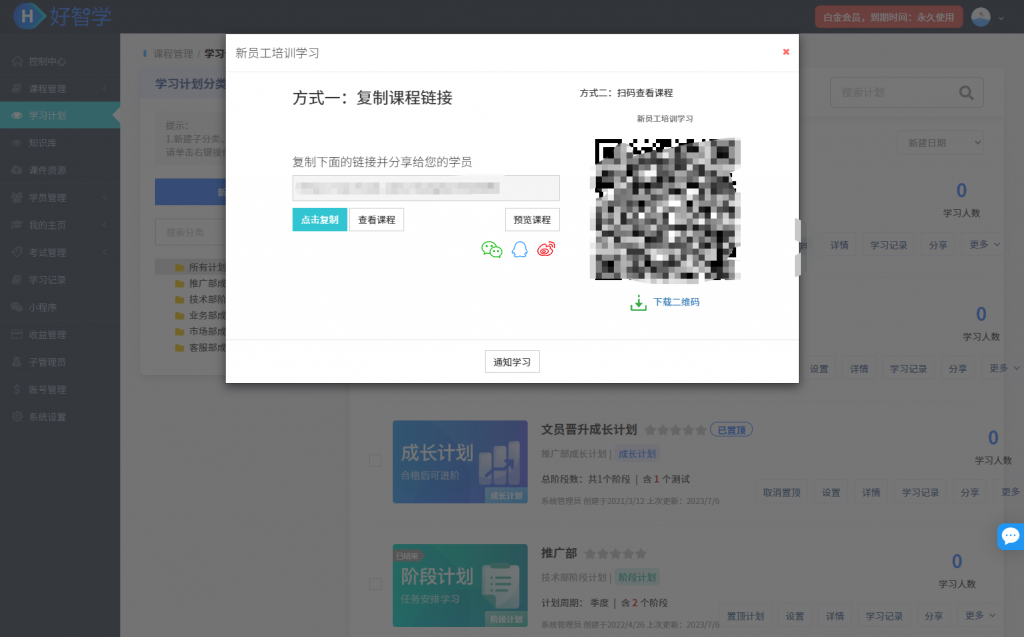
Task: Open the user avatar menu
Action: (x=980, y=17)
